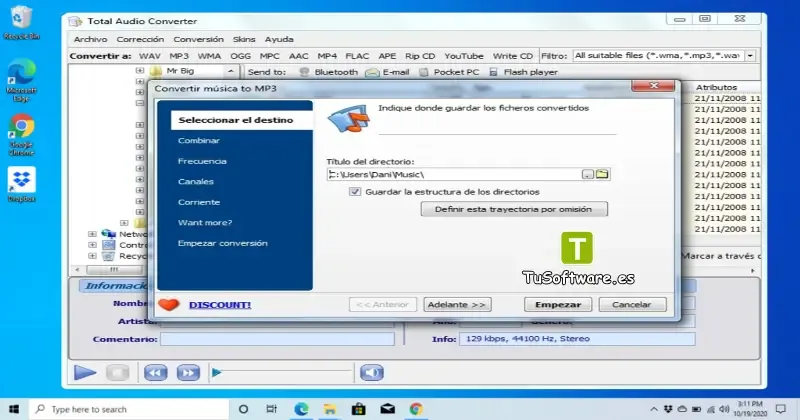Image resolution: width=800 pixels, height=420 pixels.
Task: Expand the Mr Big folder node
Action: pyautogui.click(x=140, y=70)
